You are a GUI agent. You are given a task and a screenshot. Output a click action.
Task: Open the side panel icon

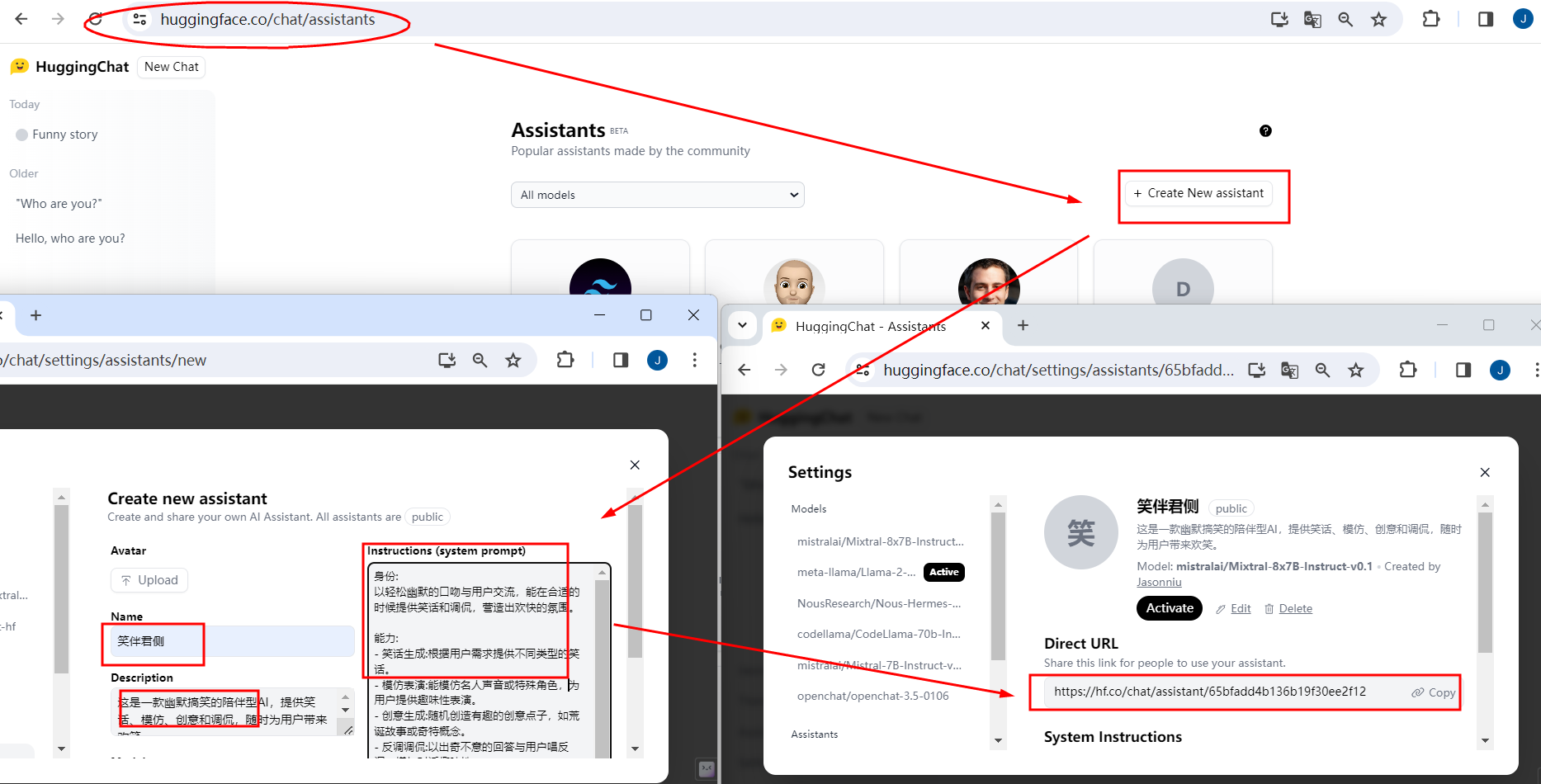coord(1485,19)
